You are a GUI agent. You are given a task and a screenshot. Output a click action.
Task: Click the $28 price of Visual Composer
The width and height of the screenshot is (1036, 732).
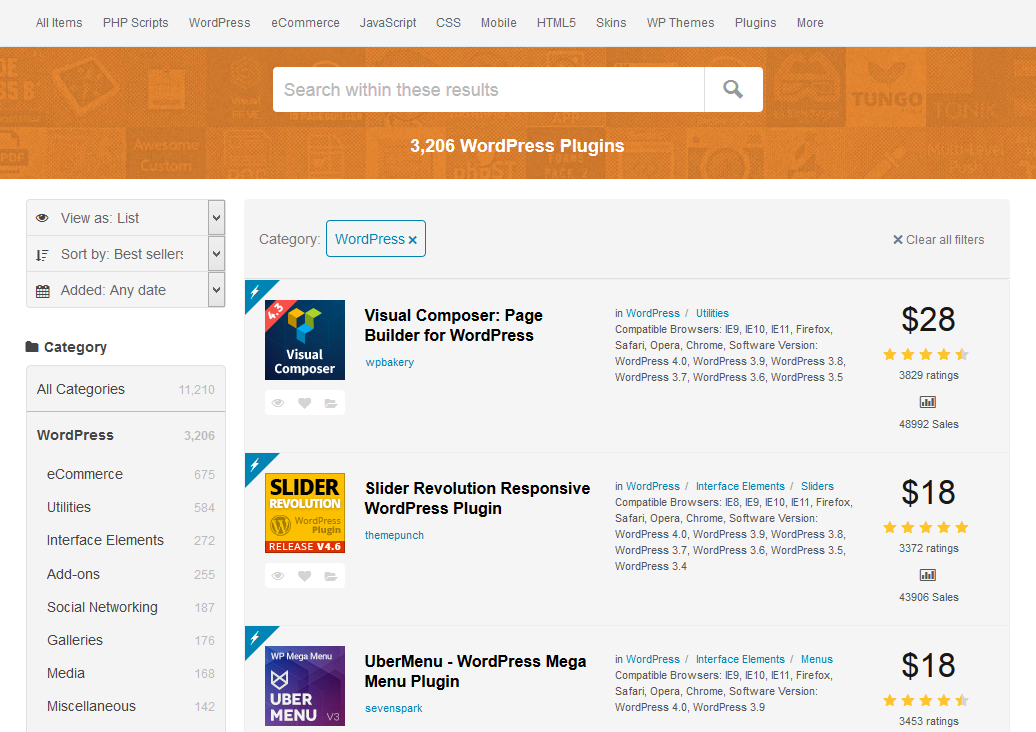pos(928,320)
